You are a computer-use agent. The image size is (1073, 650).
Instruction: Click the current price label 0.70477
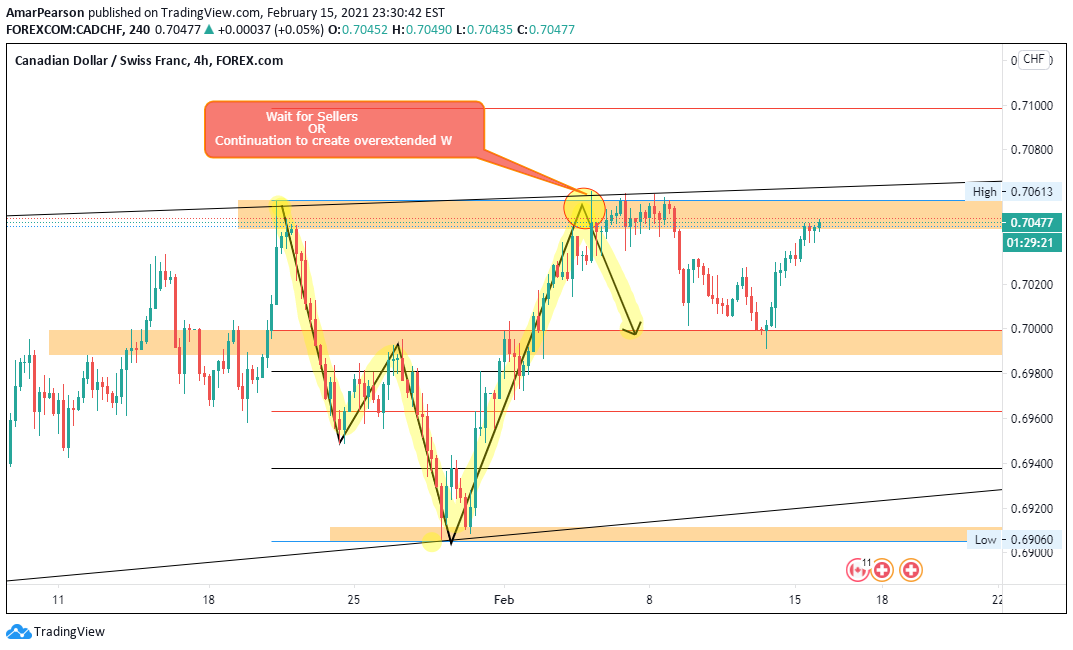tap(1032, 222)
